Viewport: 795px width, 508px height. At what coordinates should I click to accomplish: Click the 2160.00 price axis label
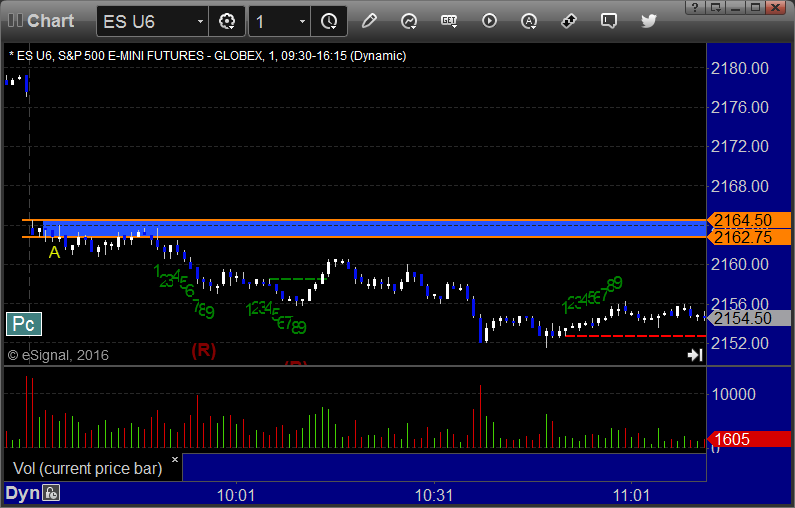(x=740, y=264)
